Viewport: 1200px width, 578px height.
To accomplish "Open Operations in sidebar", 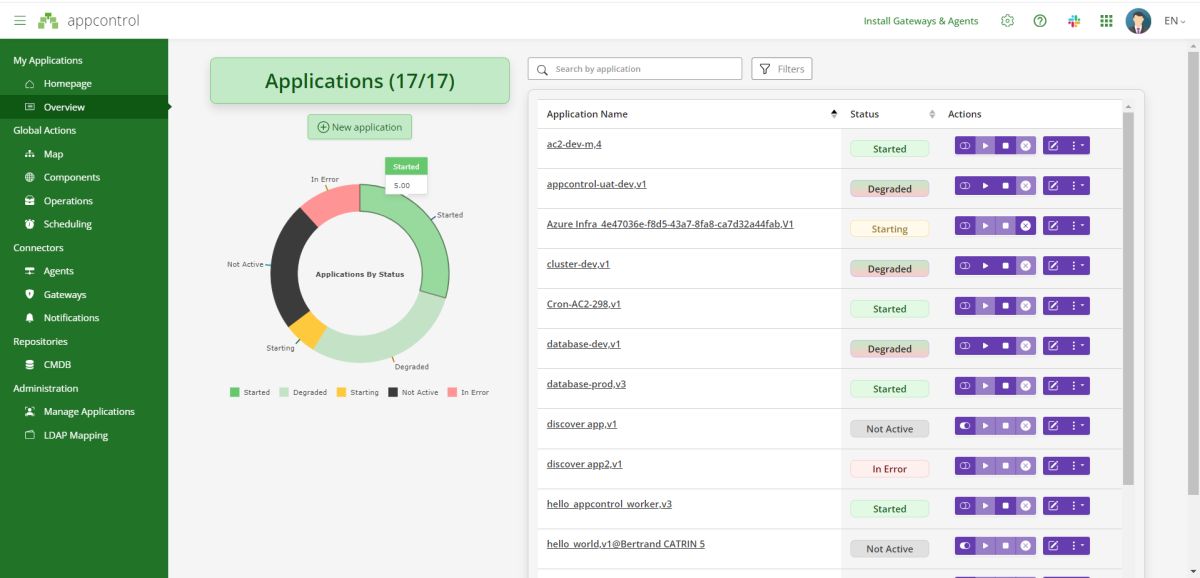I will click(68, 201).
